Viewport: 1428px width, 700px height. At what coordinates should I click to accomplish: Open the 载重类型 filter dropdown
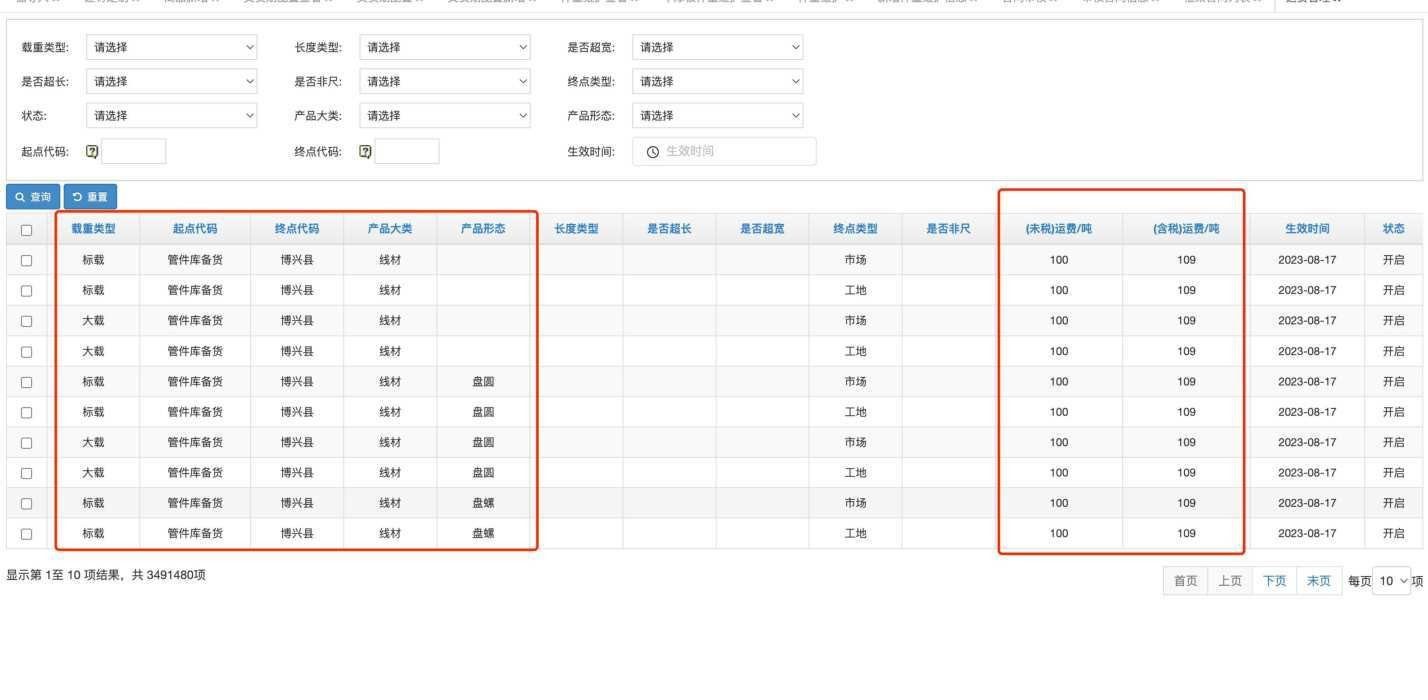click(172, 47)
